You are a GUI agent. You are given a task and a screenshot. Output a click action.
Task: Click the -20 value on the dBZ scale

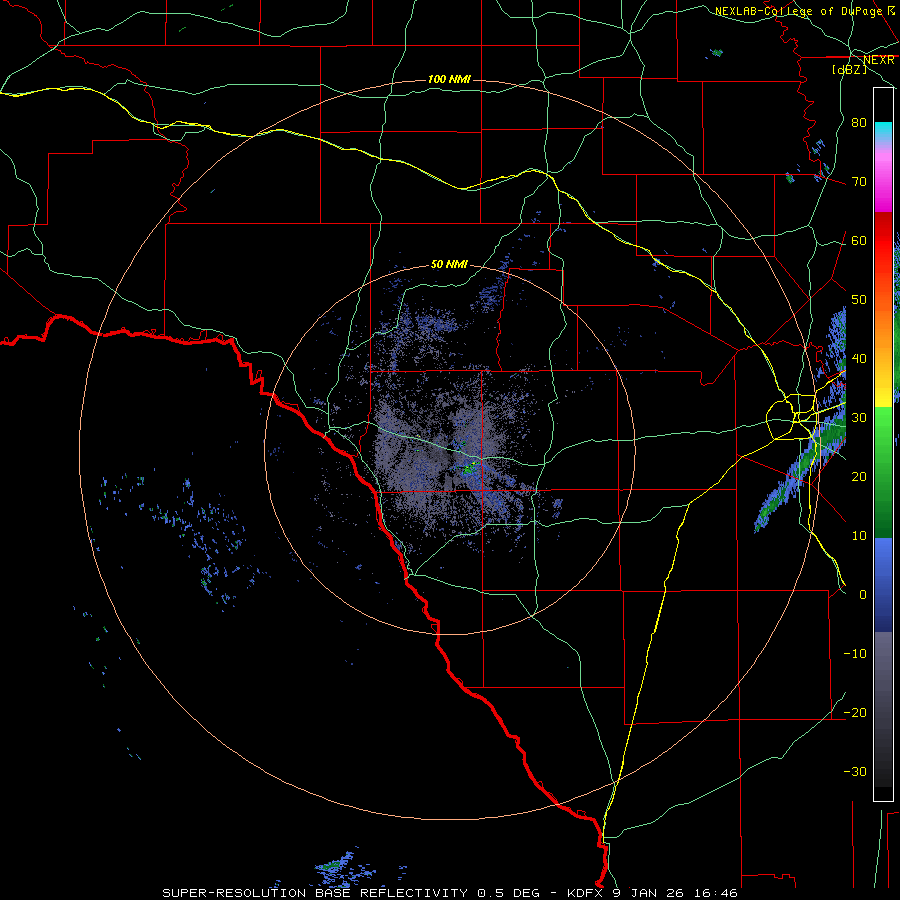click(x=855, y=713)
